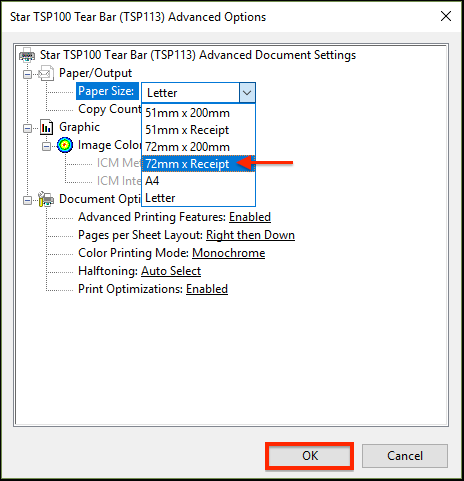Click the Document Options printer tools icon
Image resolution: width=464 pixels, height=481 pixels.
pos(46,199)
